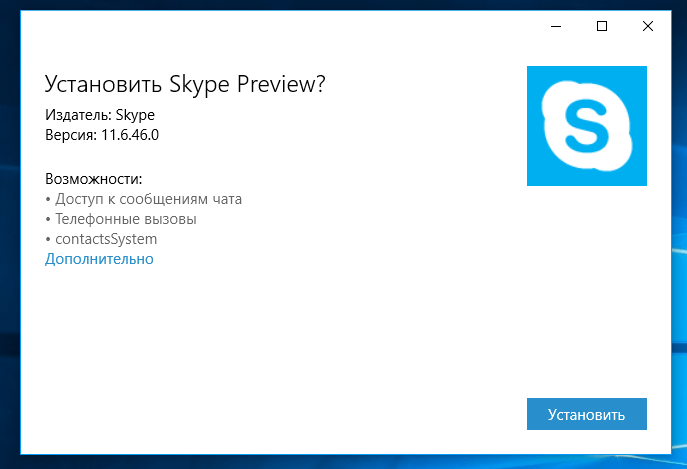Maximize the installer window
This screenshot has height=469, width=687.
pos(602,26)
